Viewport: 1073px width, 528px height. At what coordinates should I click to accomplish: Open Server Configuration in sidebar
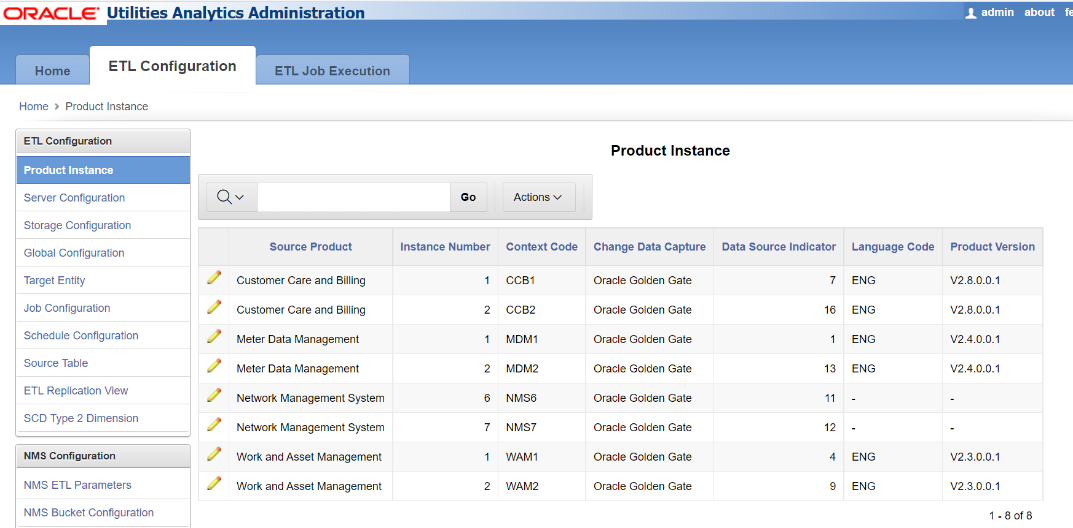tap(103, 198)
